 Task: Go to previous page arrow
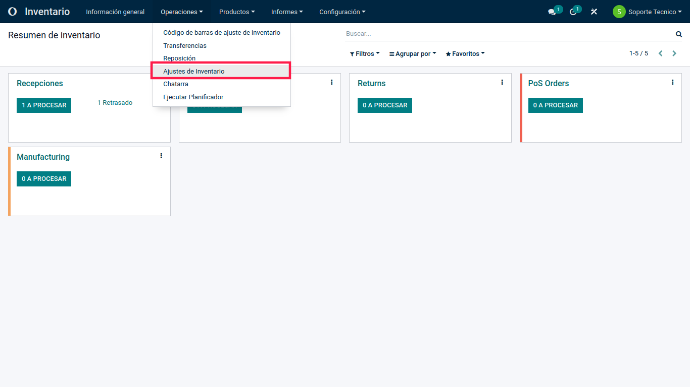pos(660,53)
